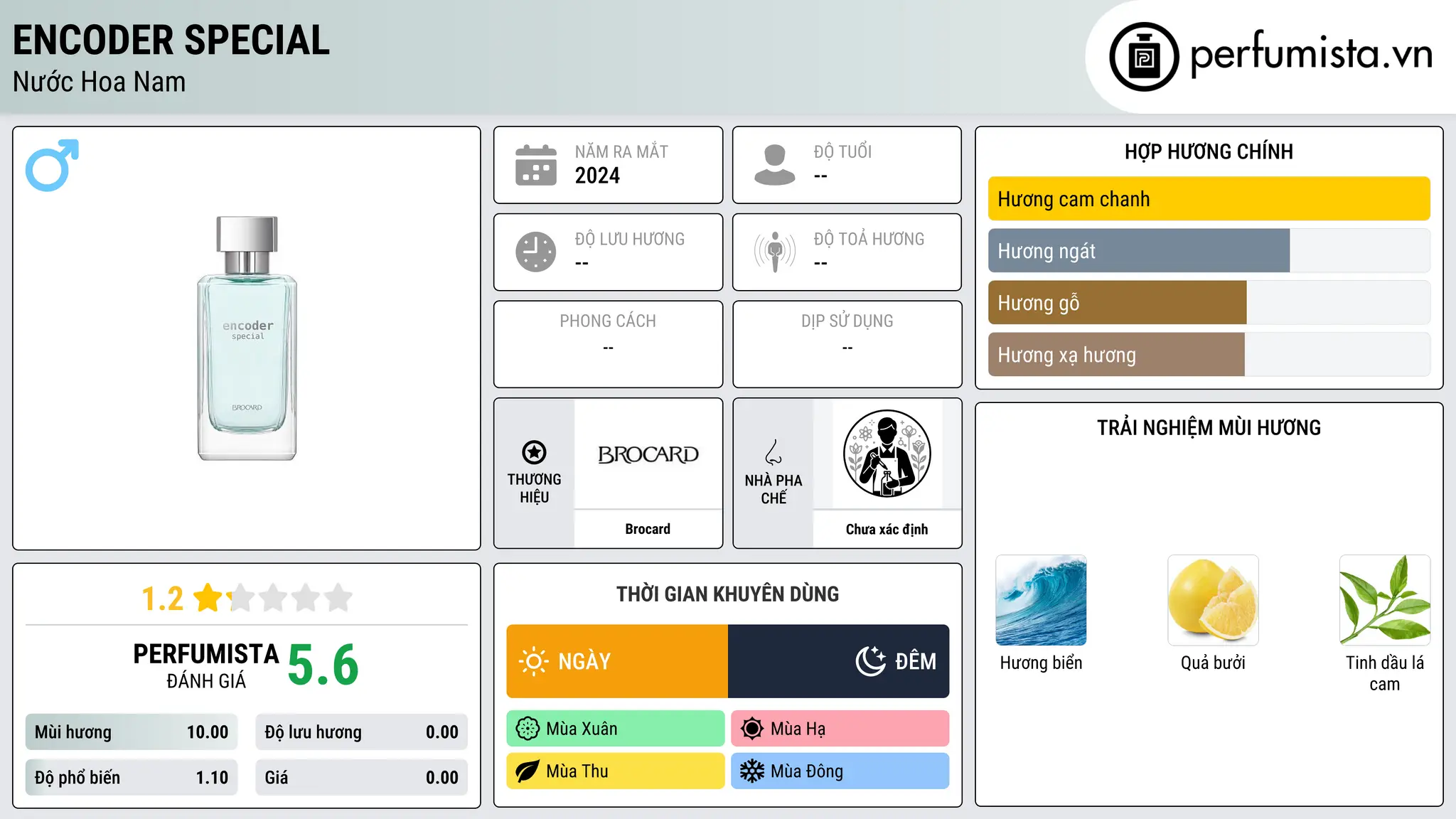The height and width of the screenshot is (819, 1456).
Task: Click the first gold rating star
Action: 208,598
